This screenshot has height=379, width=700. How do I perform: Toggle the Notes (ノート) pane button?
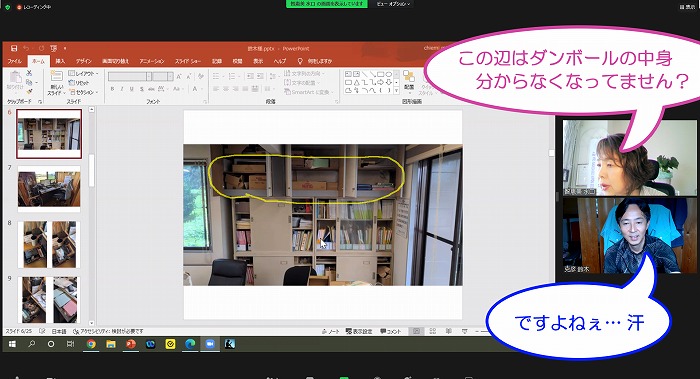point(330,331)
